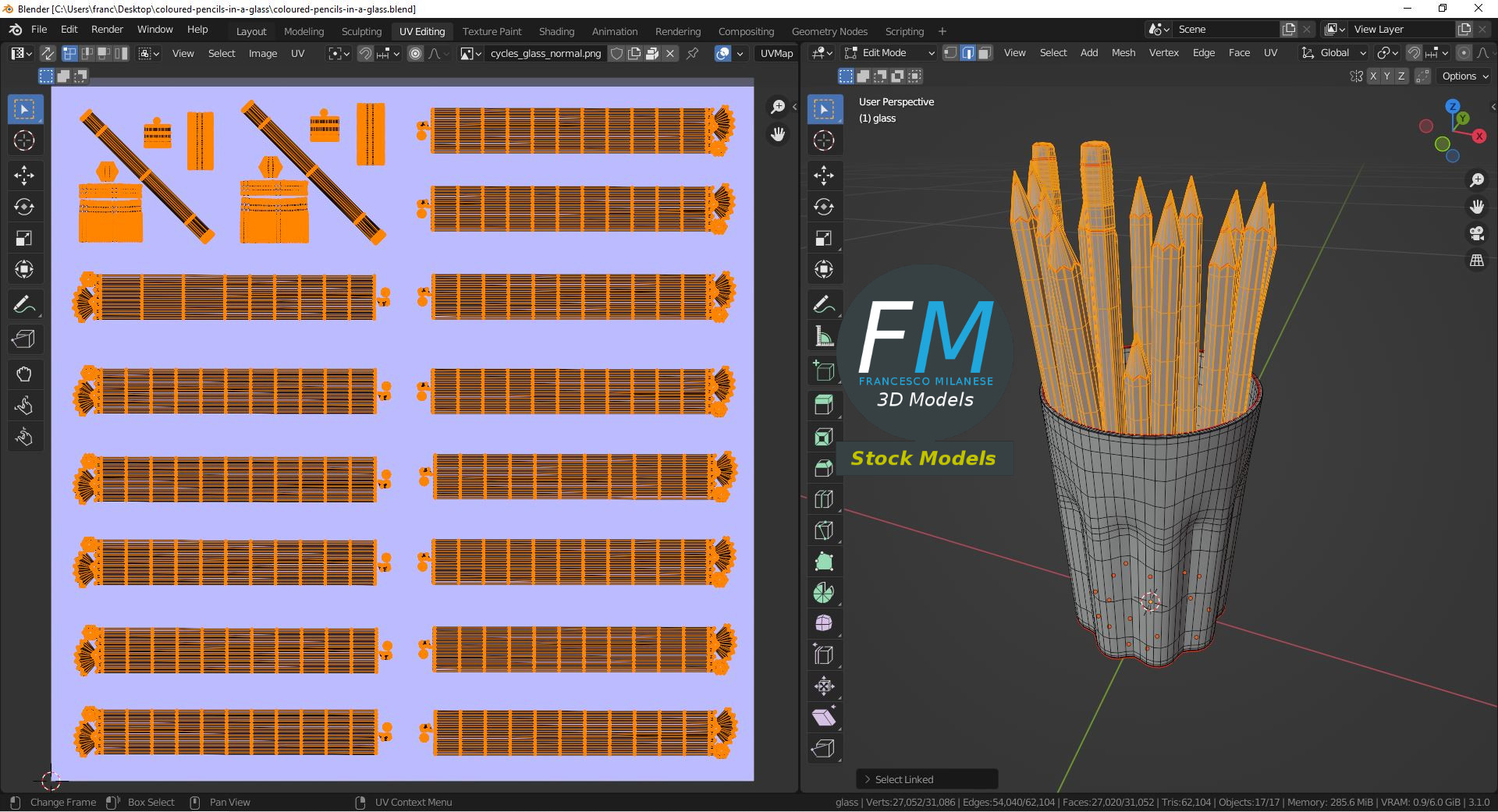Select the Grab tool in UV editor

click(24, 374)
